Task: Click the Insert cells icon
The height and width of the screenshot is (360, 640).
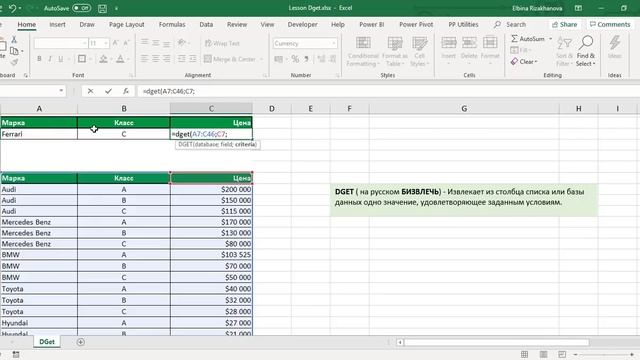Action: 449,42
